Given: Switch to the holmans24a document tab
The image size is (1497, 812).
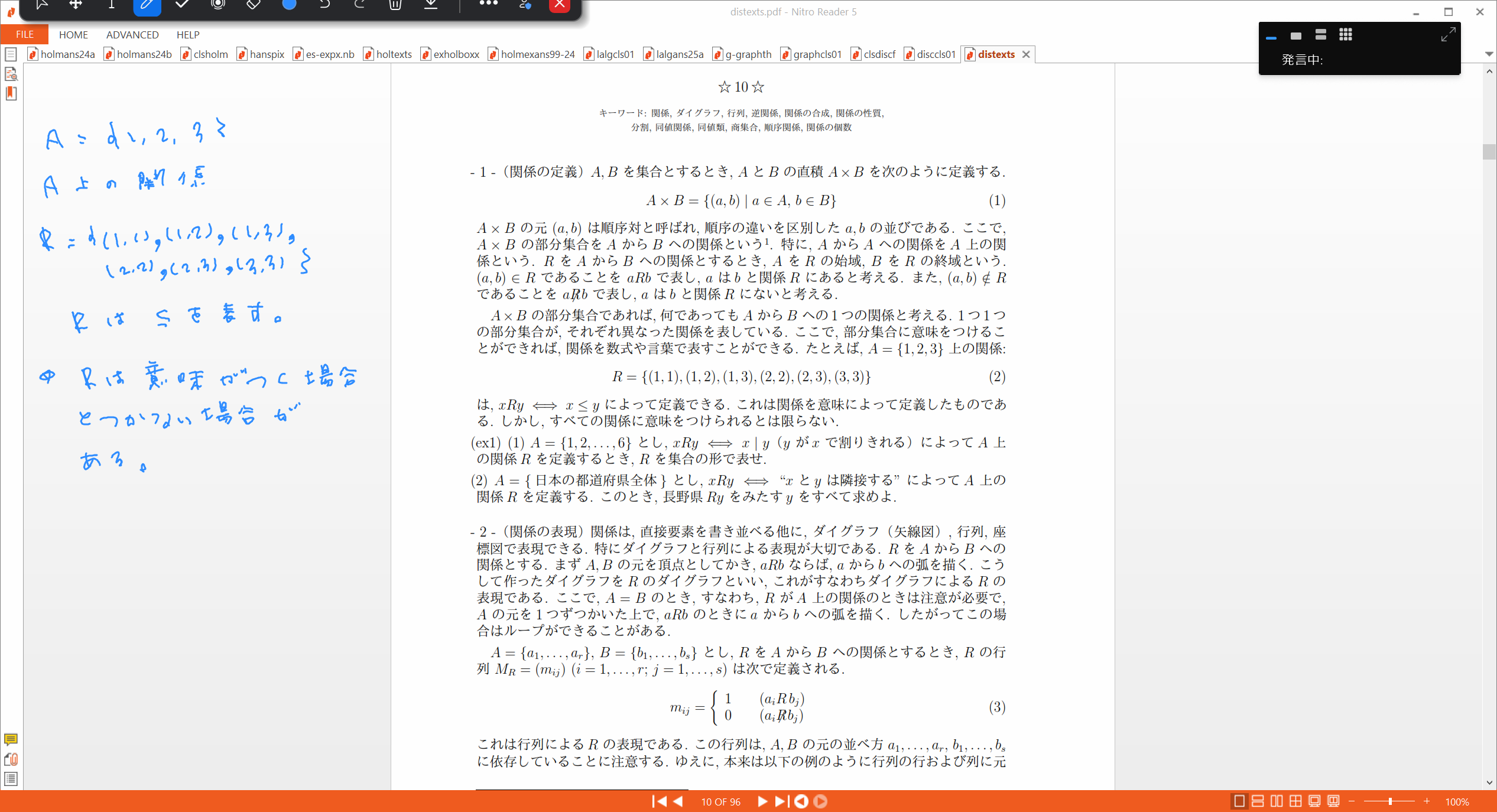Looking at the screenshot, I should [x=61, y=54].
